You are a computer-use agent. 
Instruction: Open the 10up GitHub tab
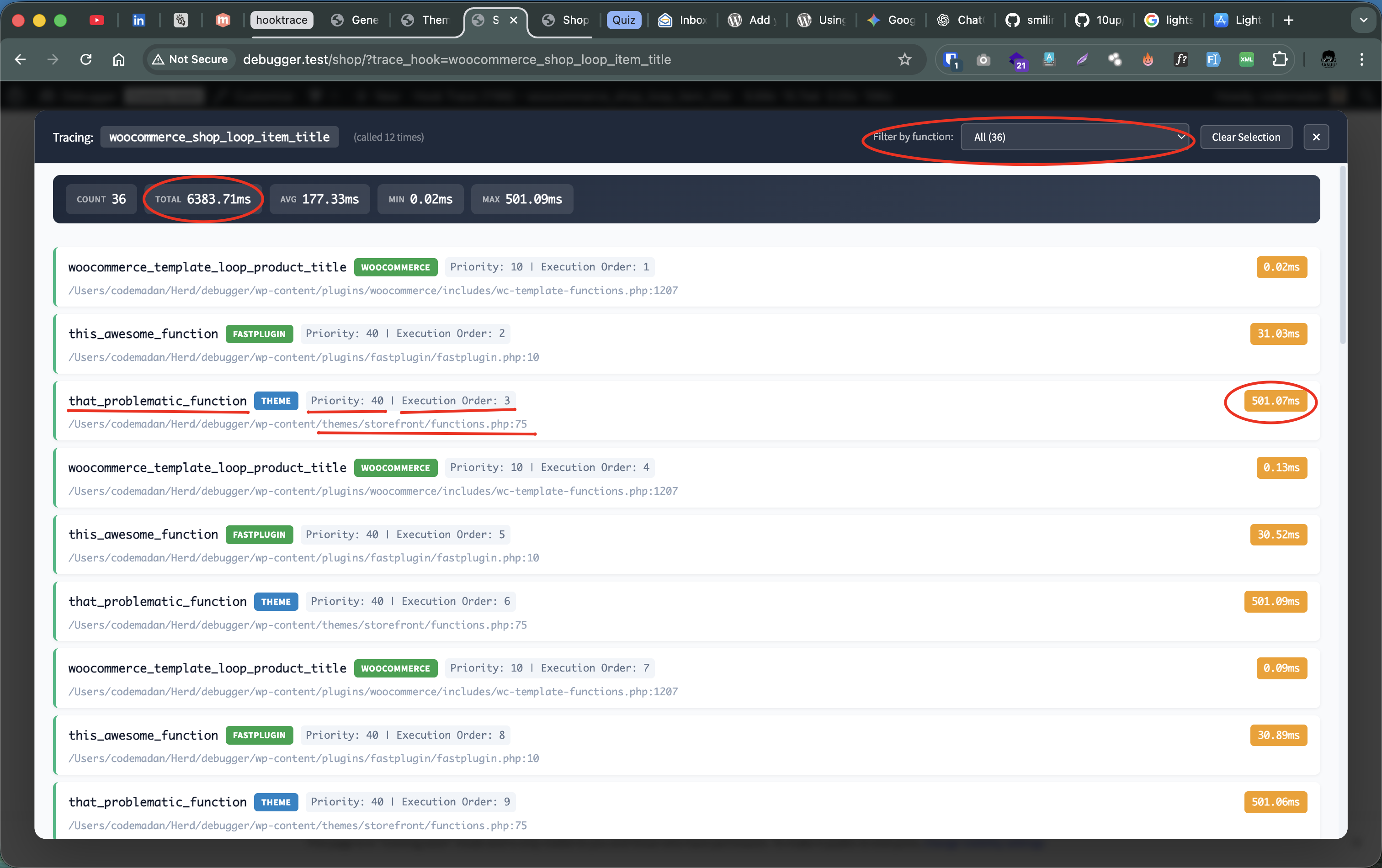pos(1099,20)
